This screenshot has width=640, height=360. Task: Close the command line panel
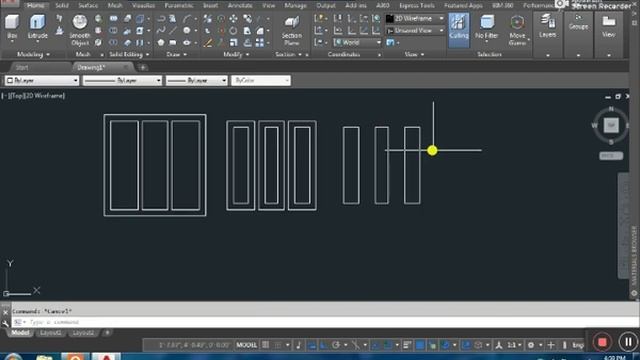pos(5,313)
